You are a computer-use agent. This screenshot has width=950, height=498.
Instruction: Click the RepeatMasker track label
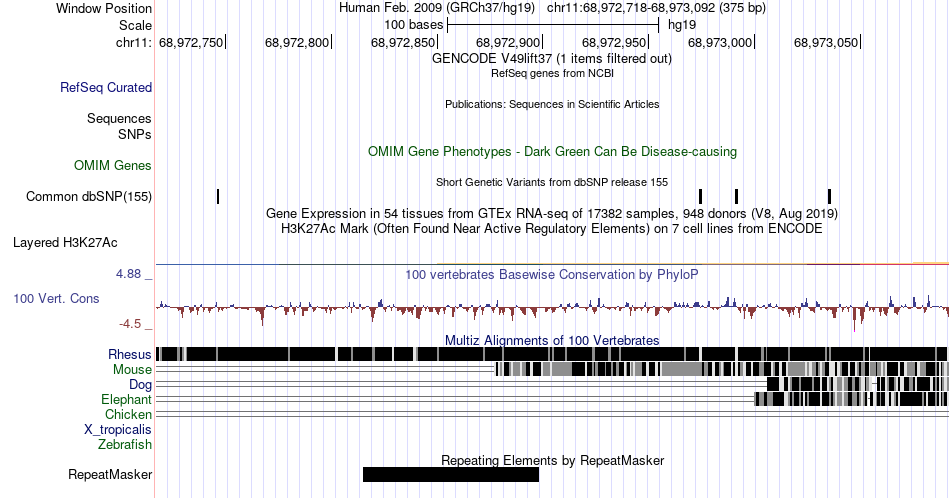click(110, 474)
